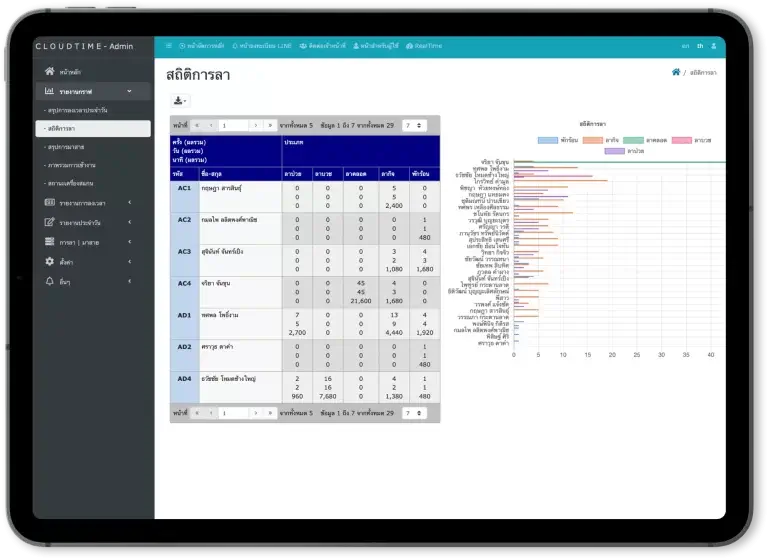The width and height of the screenshot is (768, 559).
Task: Click the page number field in top pagination
Action: click(x=233, y=126)
